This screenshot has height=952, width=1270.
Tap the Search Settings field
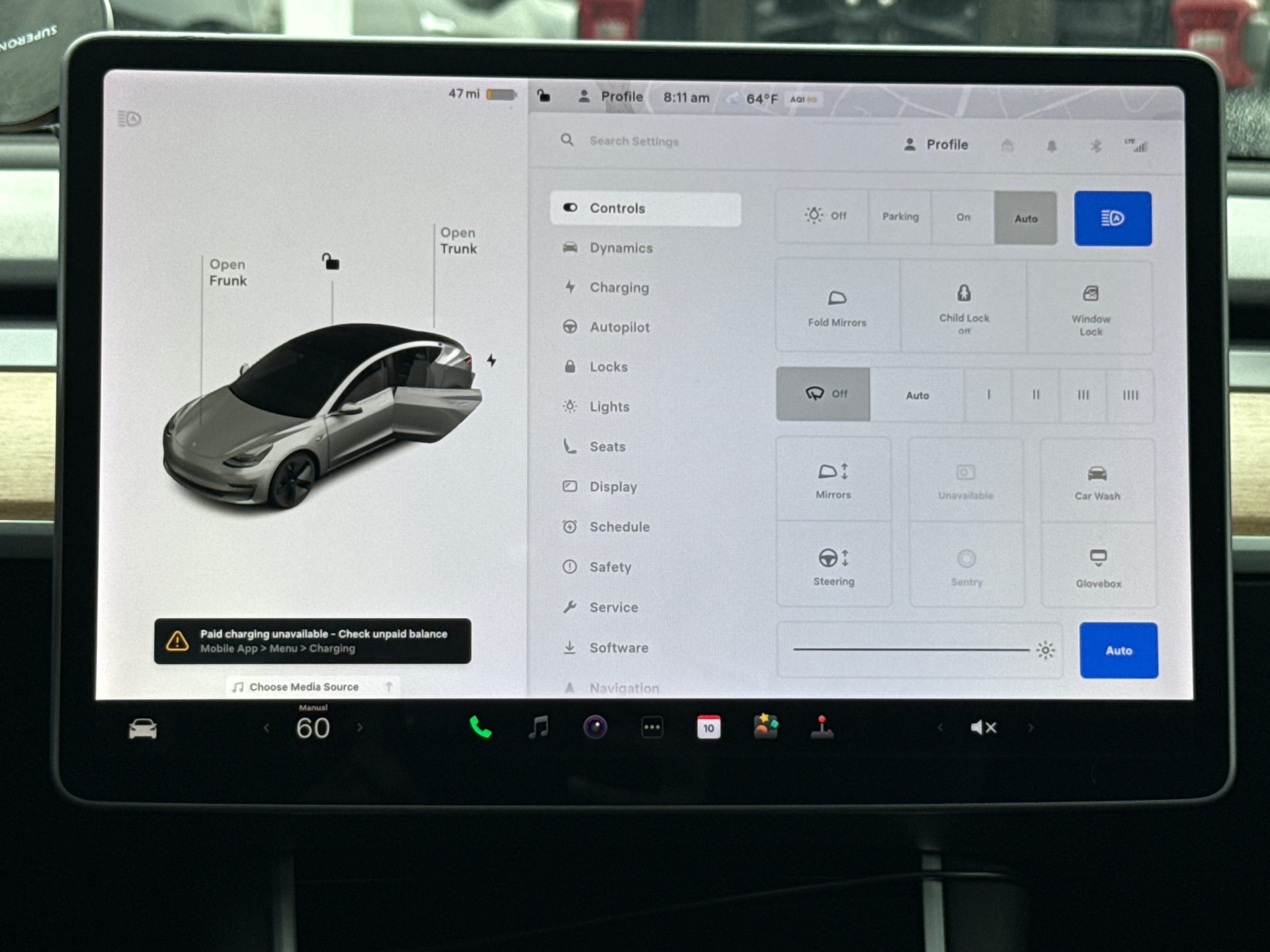pyautogui.click(x=634, y=141)
